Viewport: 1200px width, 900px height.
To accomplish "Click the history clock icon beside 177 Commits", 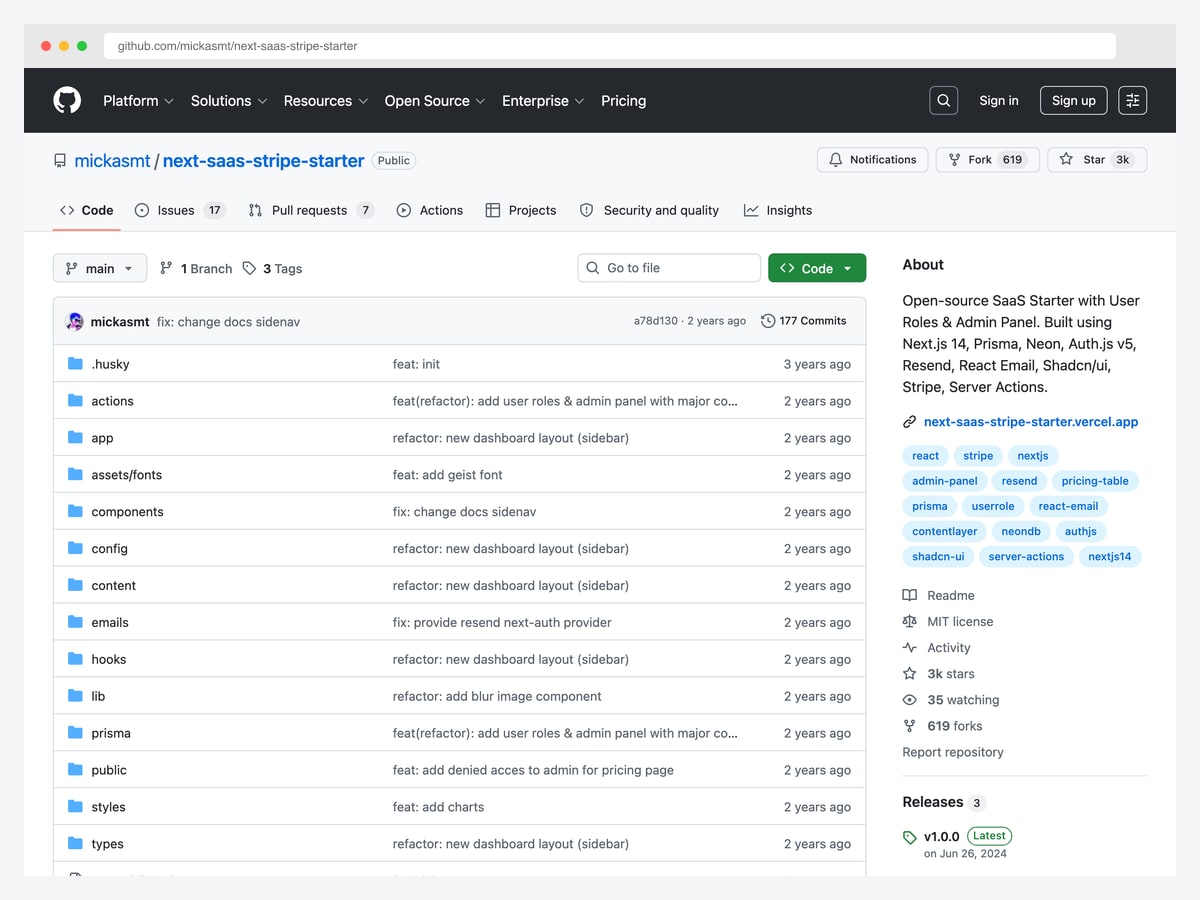I will tap(768, 321).
